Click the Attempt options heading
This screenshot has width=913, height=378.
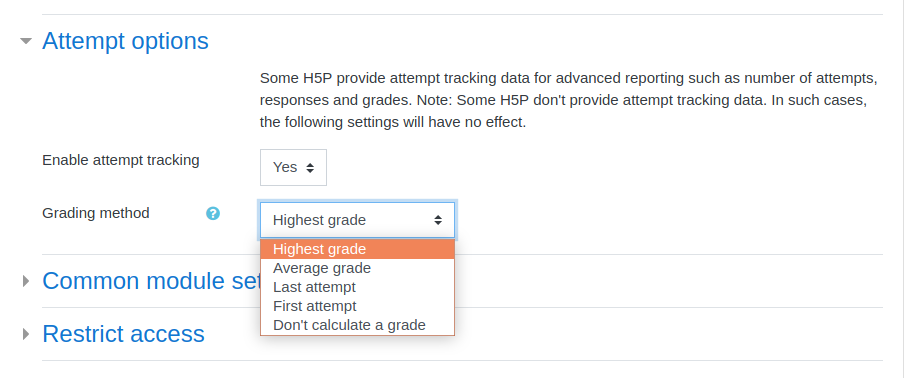[125, 41]
